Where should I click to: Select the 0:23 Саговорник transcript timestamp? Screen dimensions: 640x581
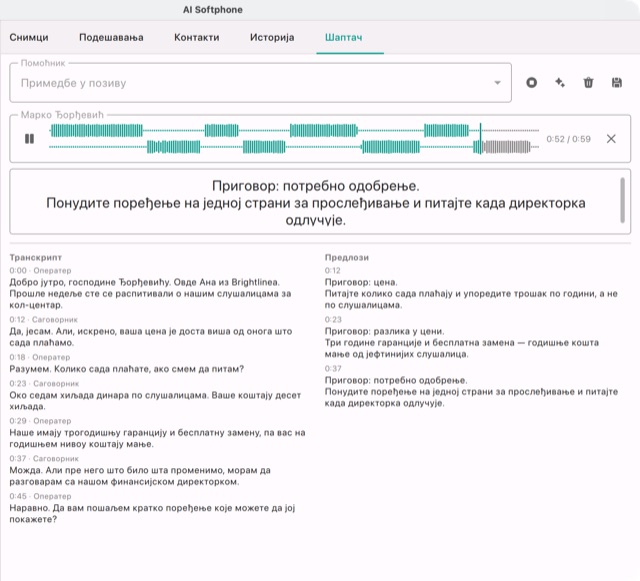click(x=44, y=383)
